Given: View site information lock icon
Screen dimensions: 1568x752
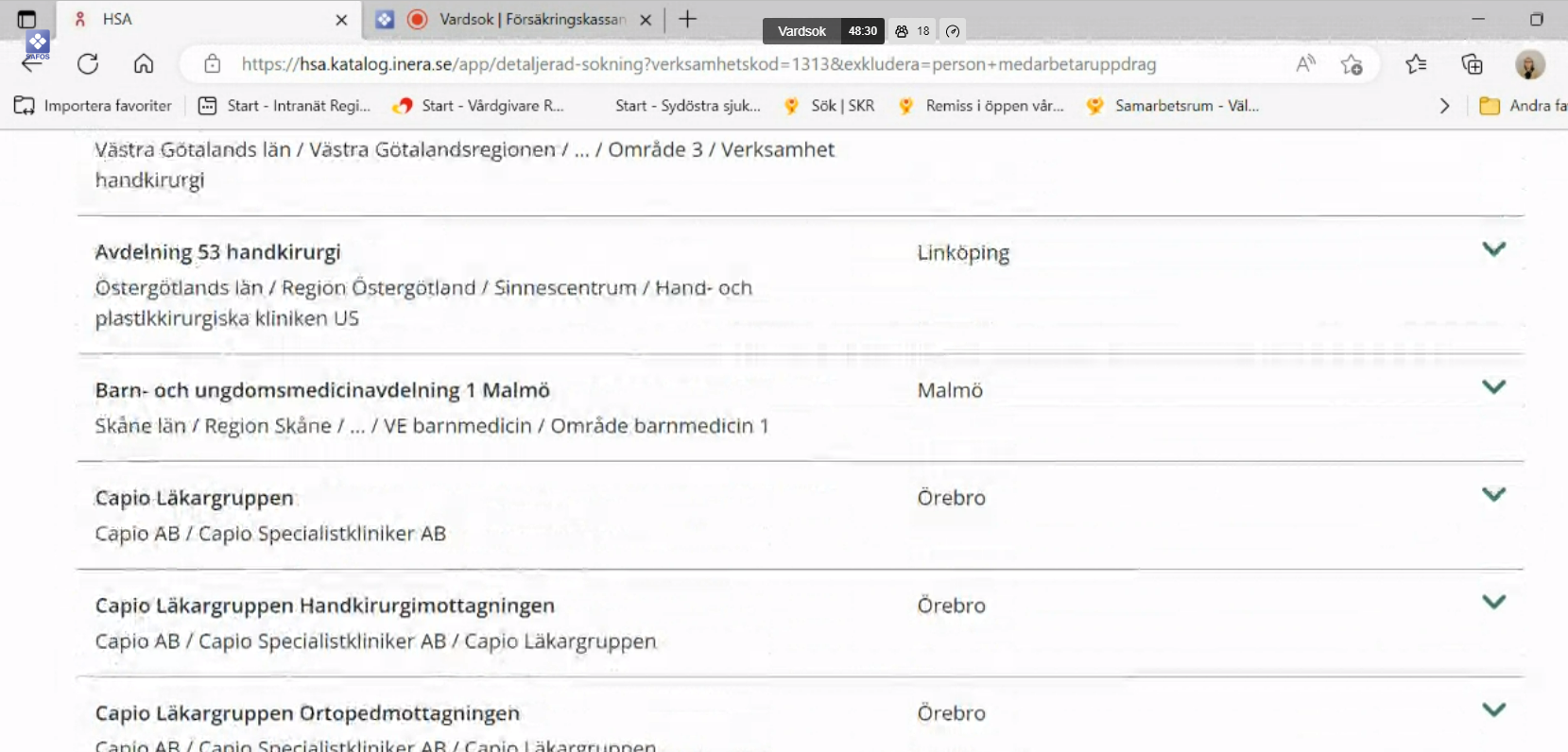Looking at the screenshot, I should tap(213, 64).
